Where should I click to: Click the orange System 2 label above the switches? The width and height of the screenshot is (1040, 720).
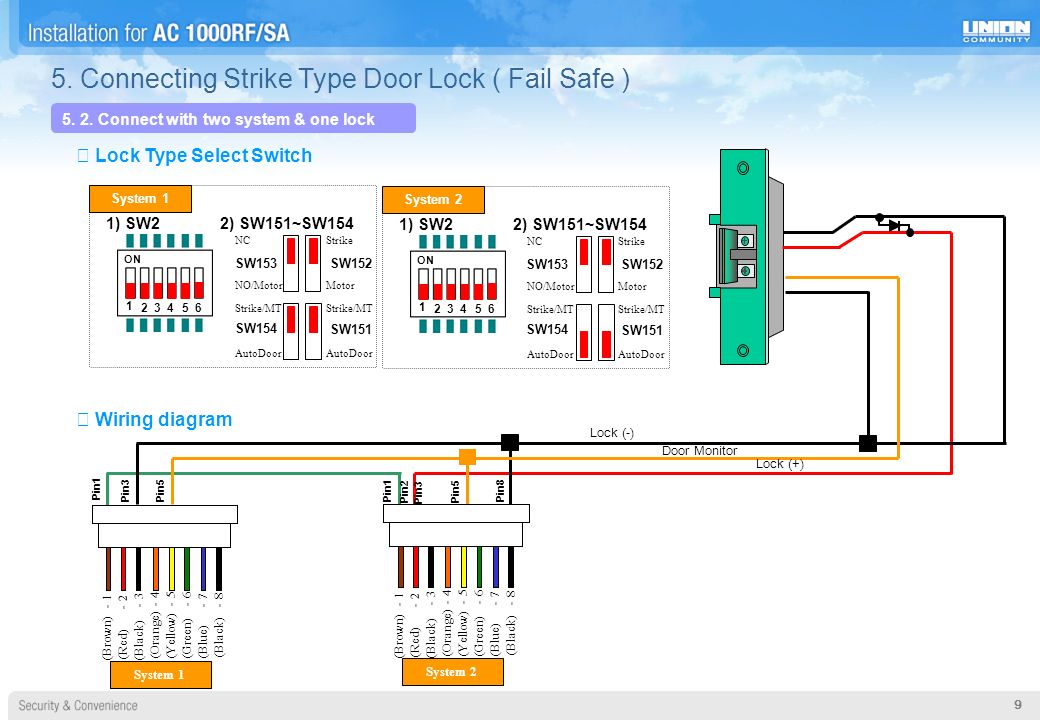pos(433,200)
